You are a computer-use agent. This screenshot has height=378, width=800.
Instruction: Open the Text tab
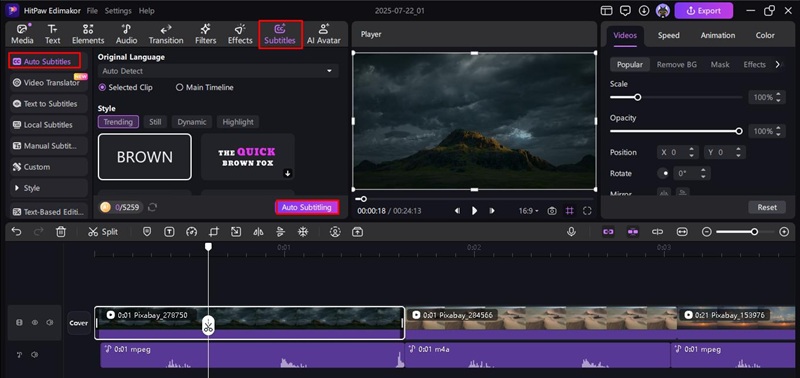tap(53, 35)
